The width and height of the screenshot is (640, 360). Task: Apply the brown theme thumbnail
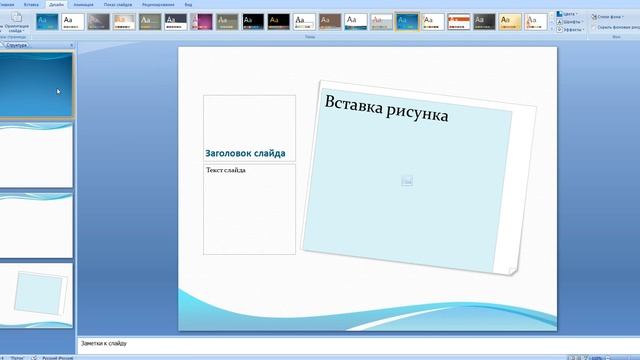coord(330,22)
